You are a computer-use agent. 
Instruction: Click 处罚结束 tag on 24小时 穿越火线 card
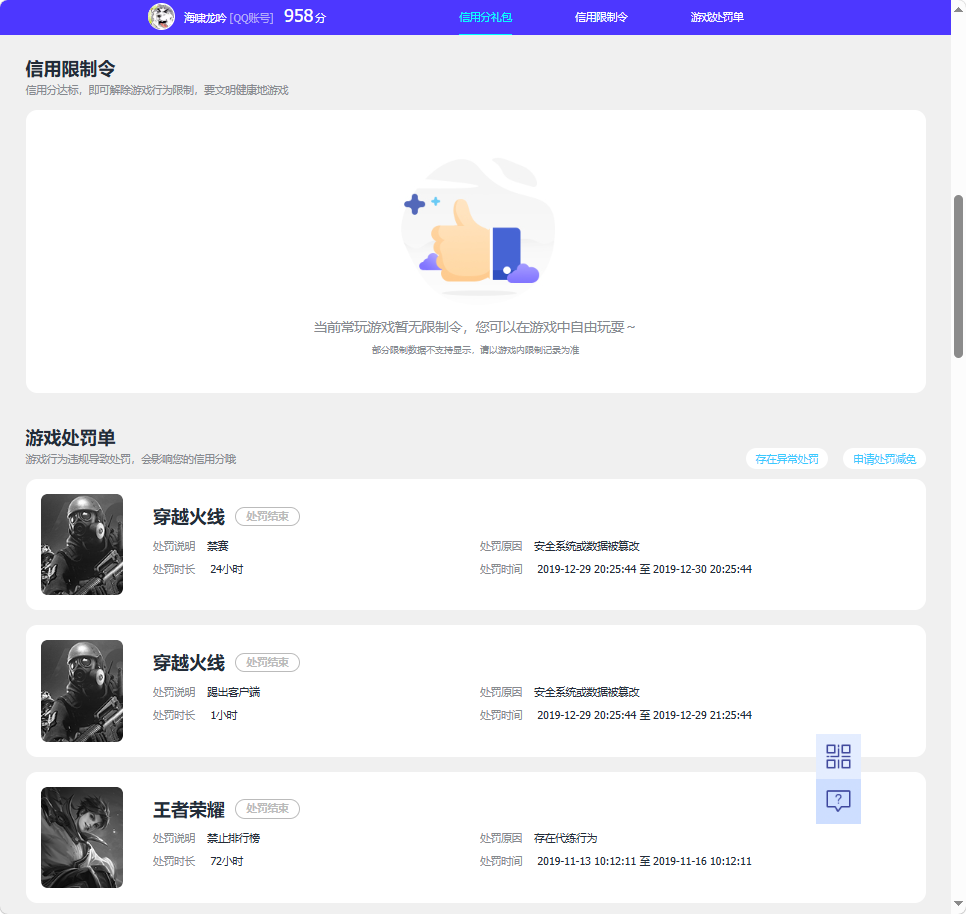267,516
